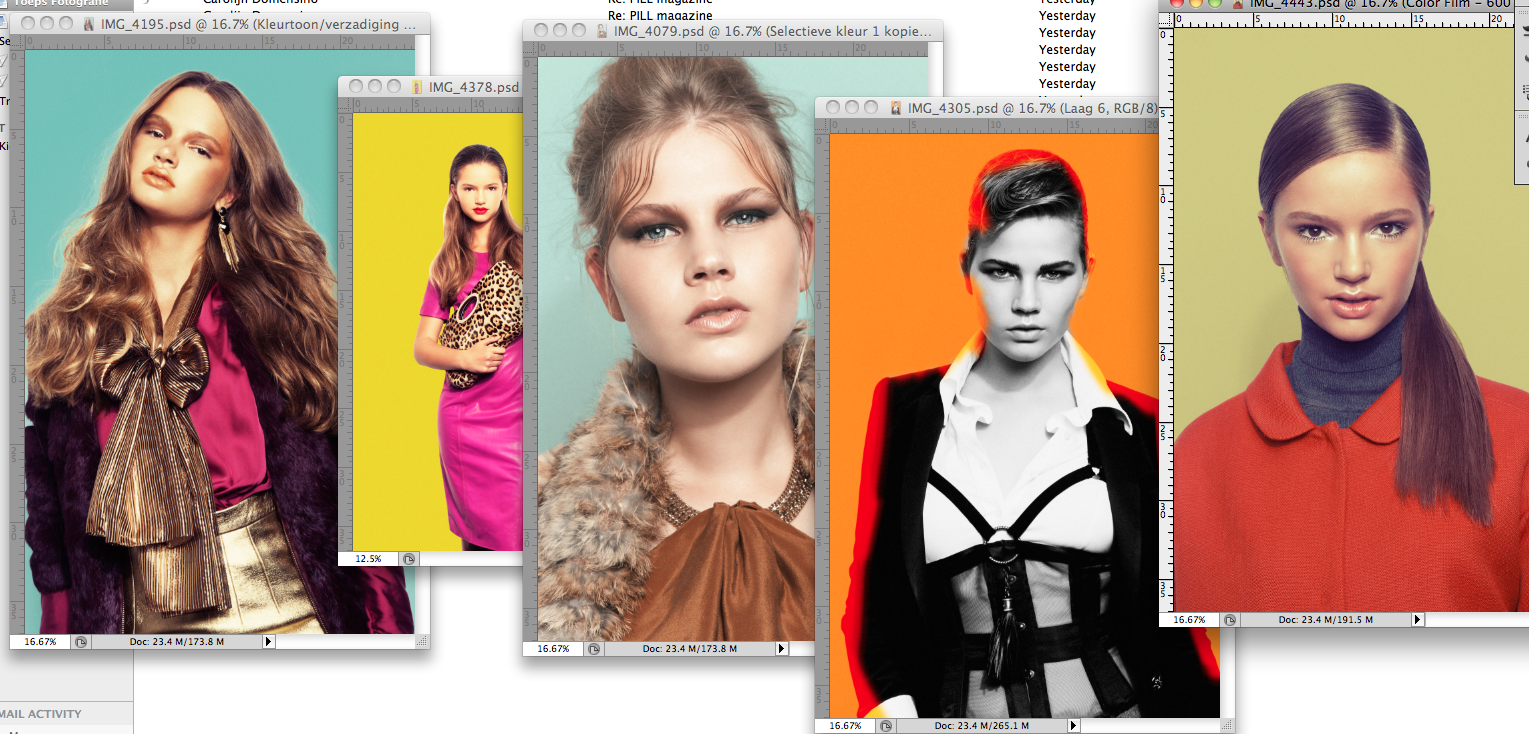Click the MAIL ACTIVITY header in Mail

(x=42, y=714)
